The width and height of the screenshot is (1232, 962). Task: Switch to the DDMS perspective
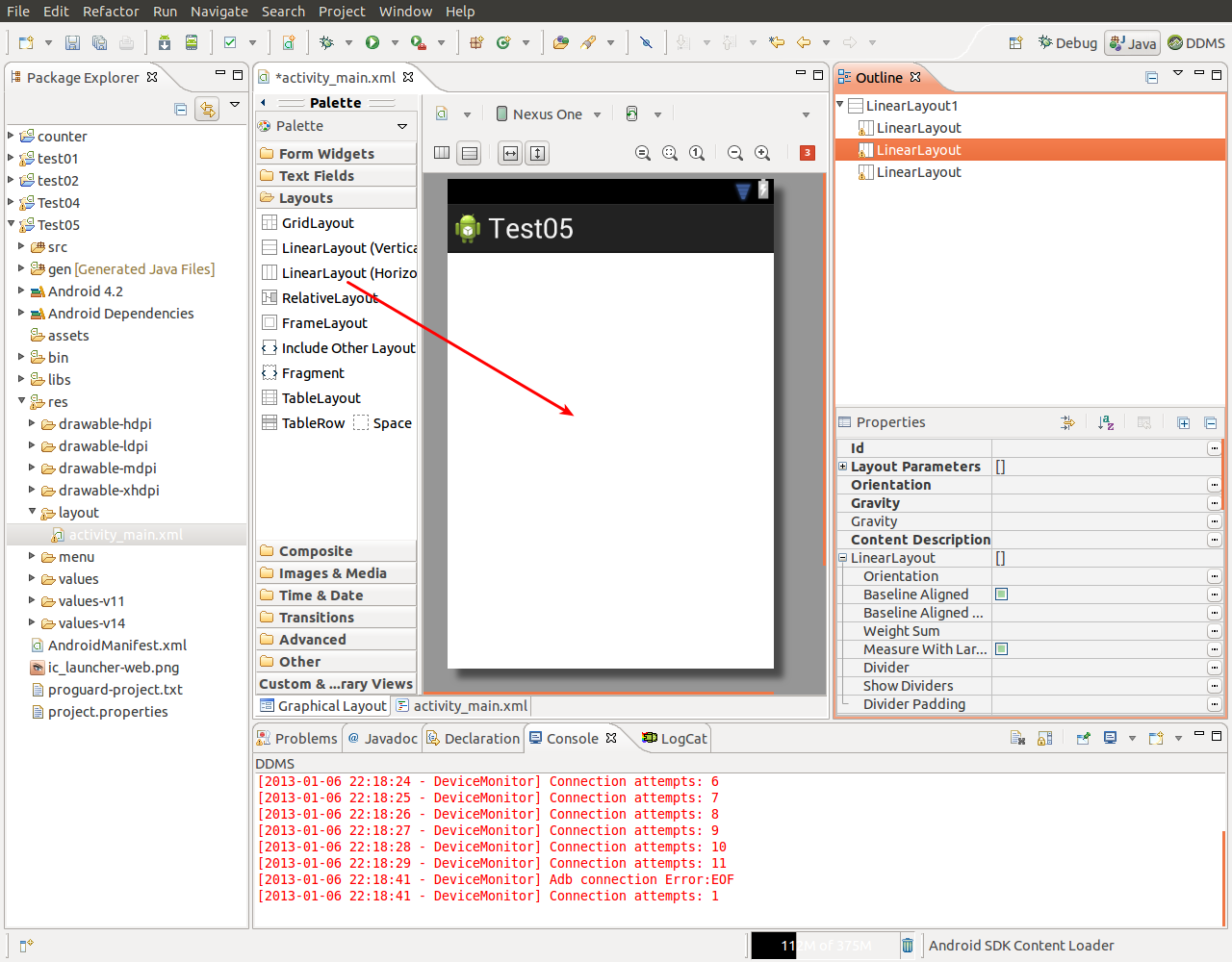pos(1196,42)
